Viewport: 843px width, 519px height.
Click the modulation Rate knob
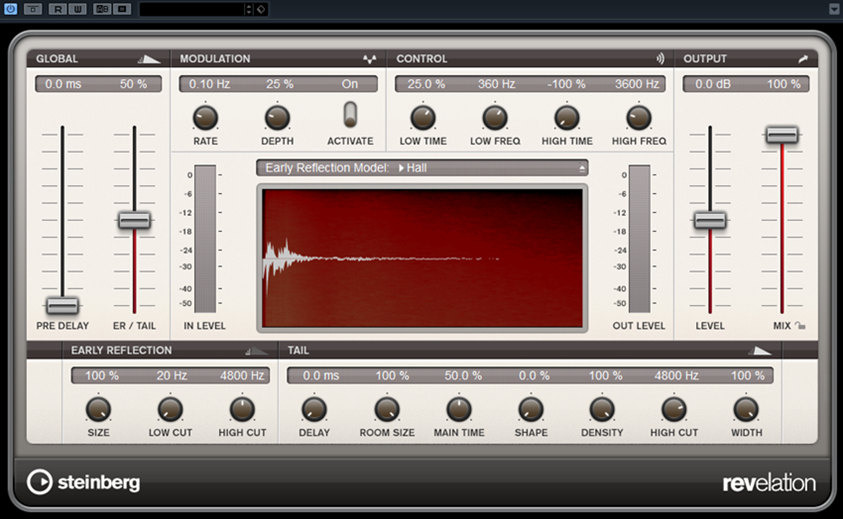205,118
